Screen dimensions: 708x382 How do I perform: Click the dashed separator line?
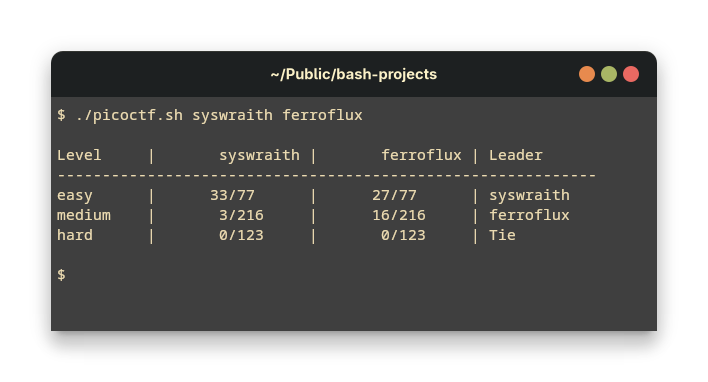pyautogui.click(x=326, y=175)
